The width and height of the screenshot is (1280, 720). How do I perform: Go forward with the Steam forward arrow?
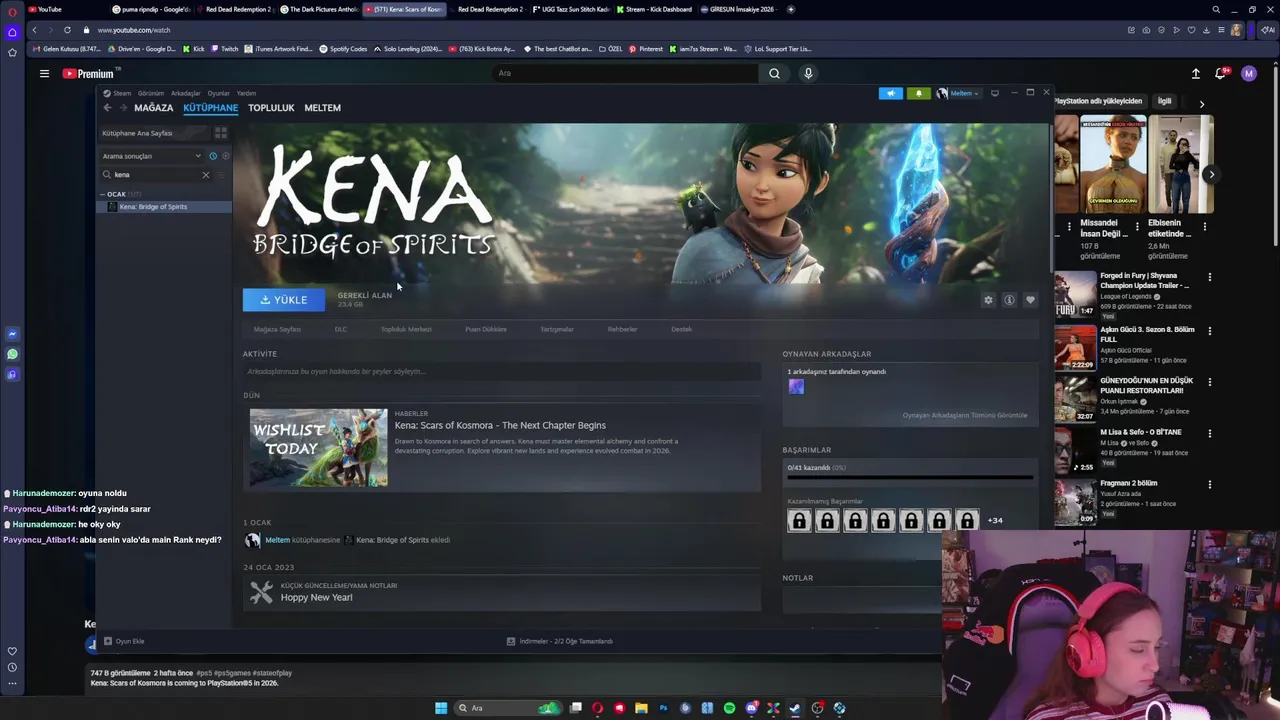pos(123,108)
